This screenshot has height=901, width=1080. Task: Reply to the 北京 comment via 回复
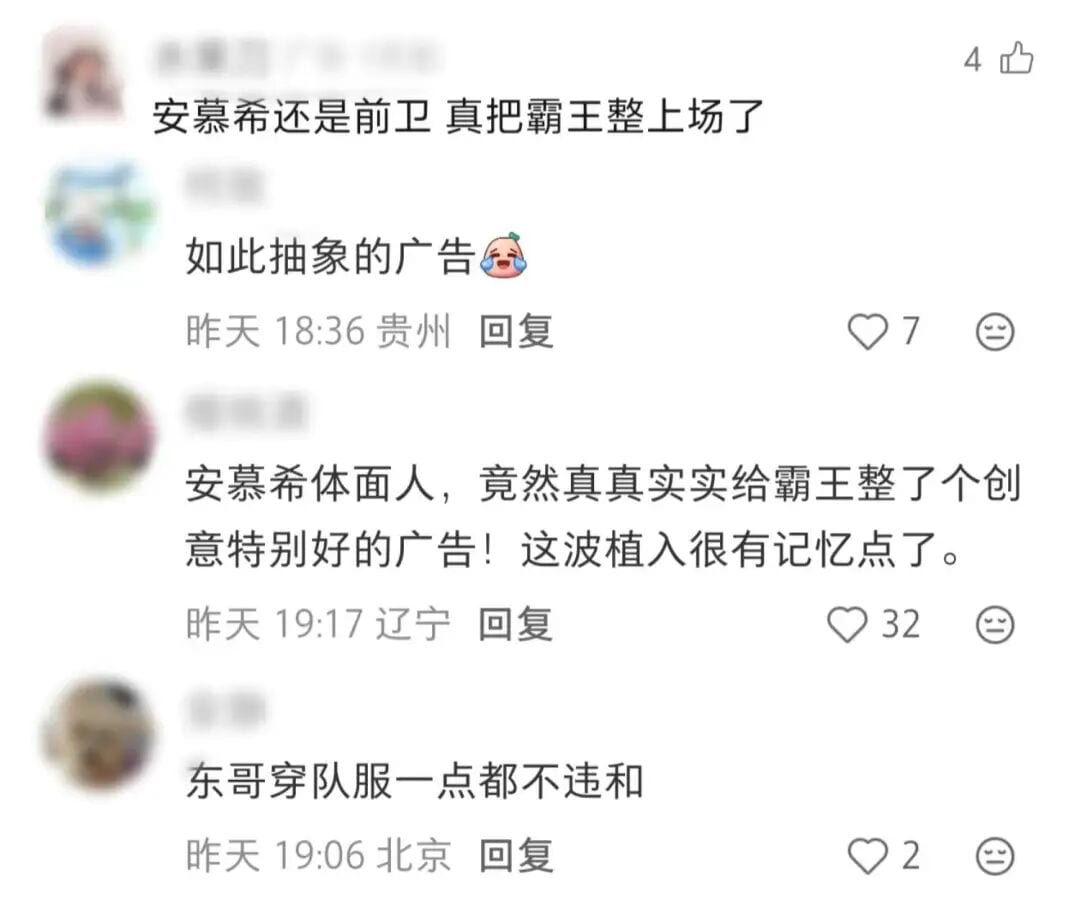(516, 856)
